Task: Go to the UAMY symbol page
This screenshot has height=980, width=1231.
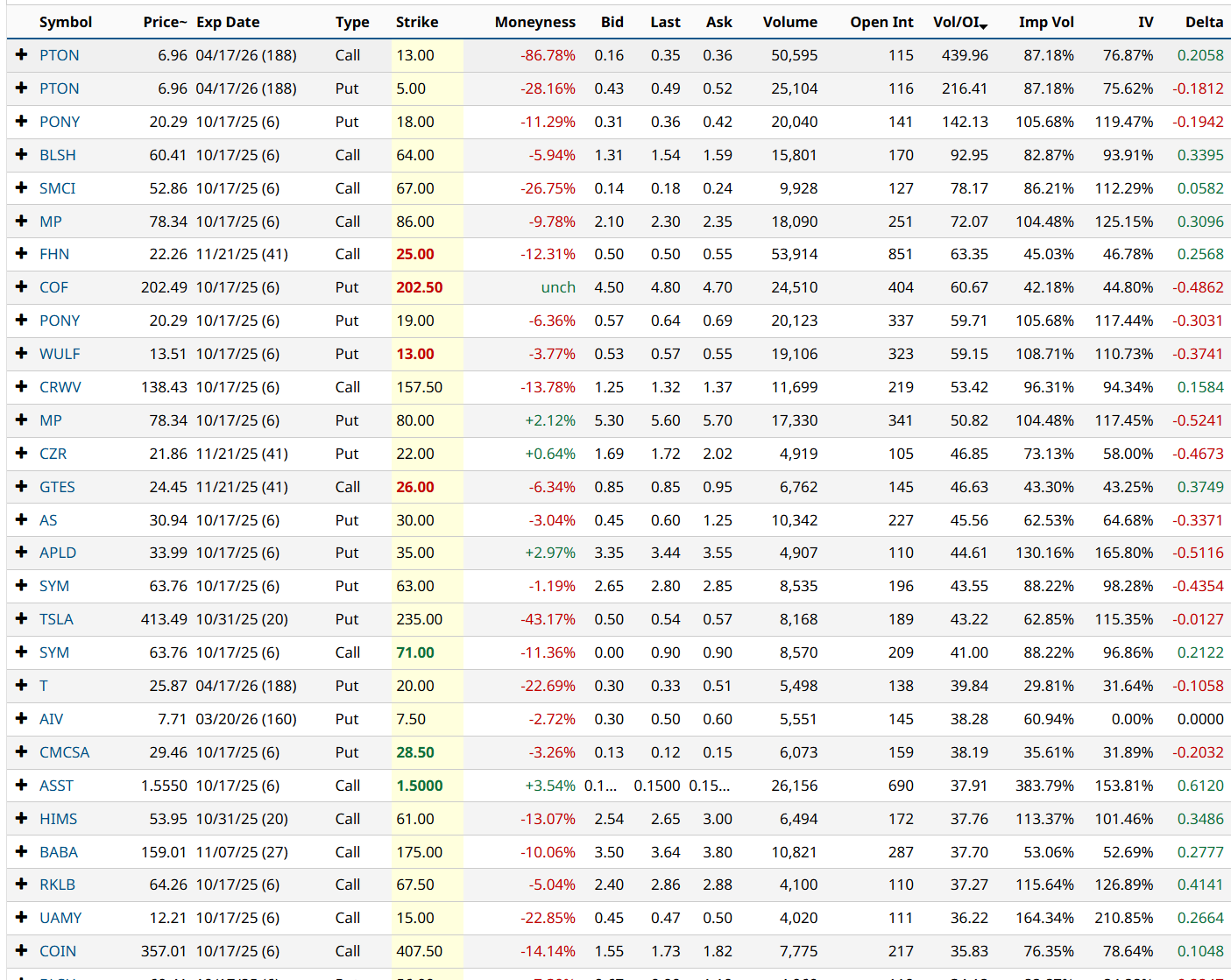Action: [60, 918]
